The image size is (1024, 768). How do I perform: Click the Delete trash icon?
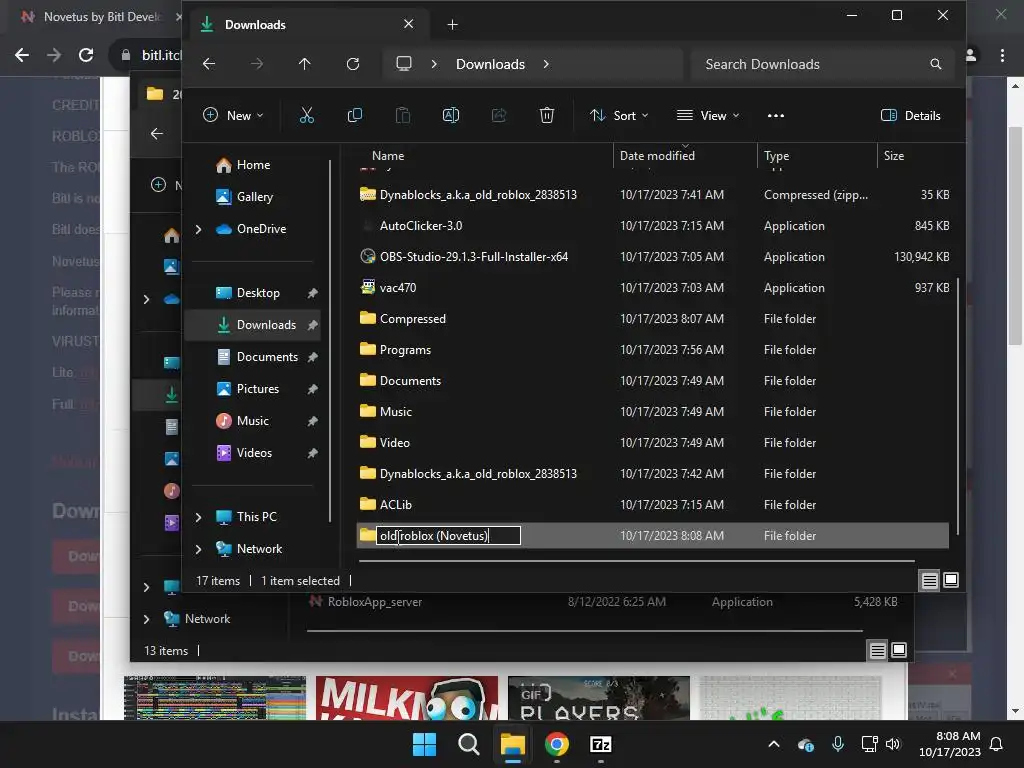(547, 116)
